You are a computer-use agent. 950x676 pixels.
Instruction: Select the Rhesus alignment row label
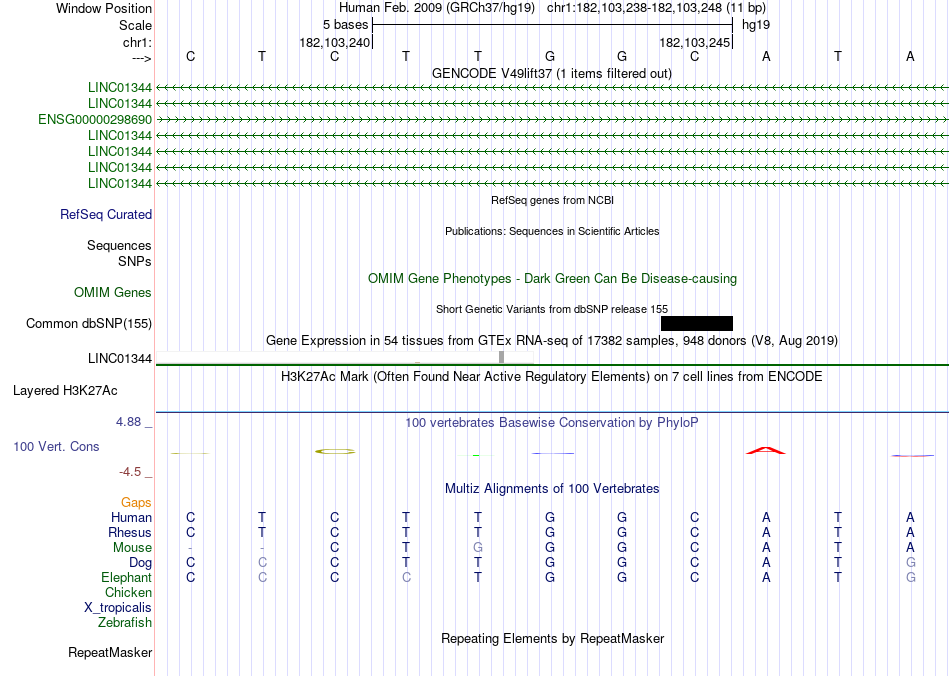click(x=130, y=532)
